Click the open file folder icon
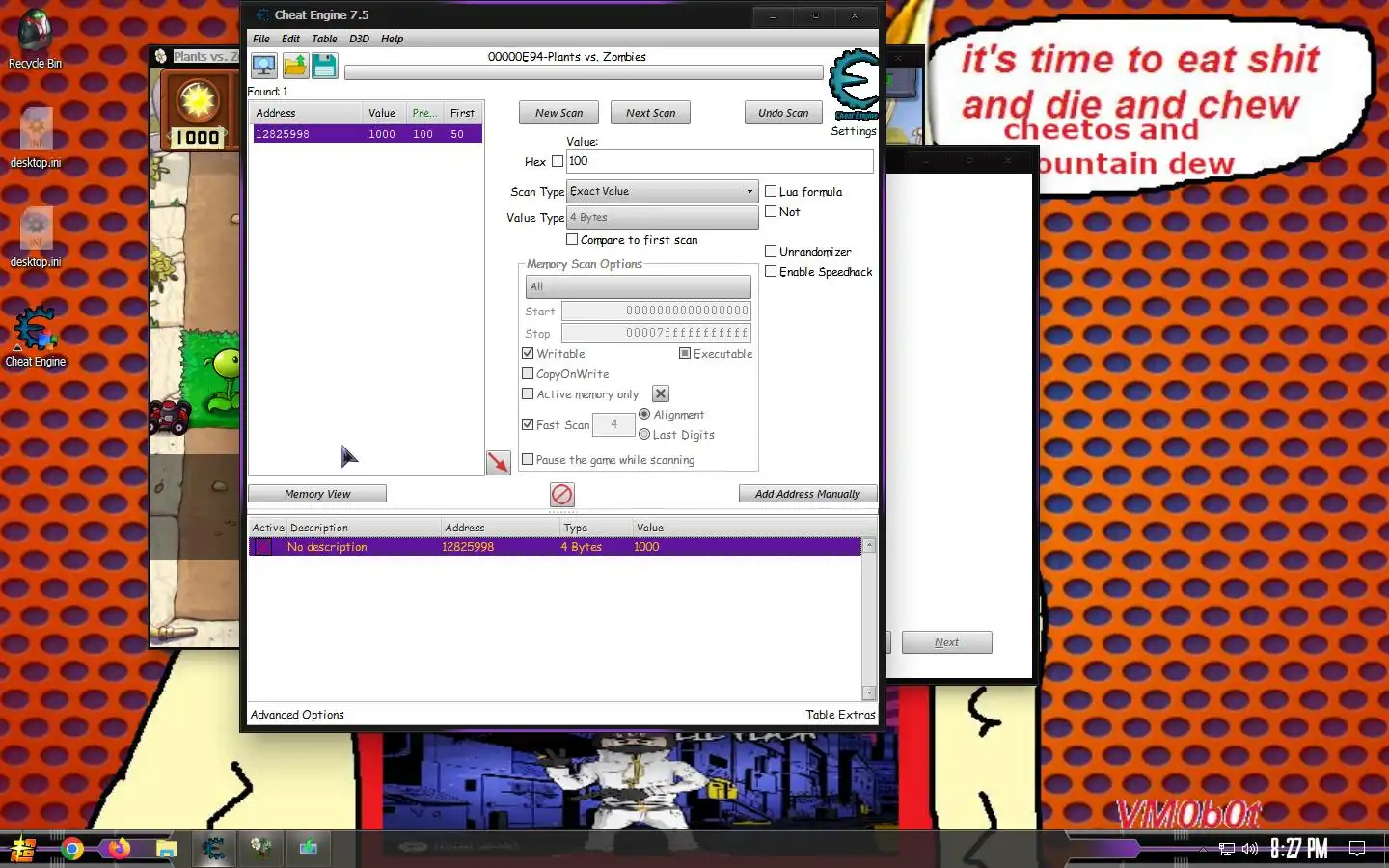This screenshot has height=868, width=1389. point(295,66)
